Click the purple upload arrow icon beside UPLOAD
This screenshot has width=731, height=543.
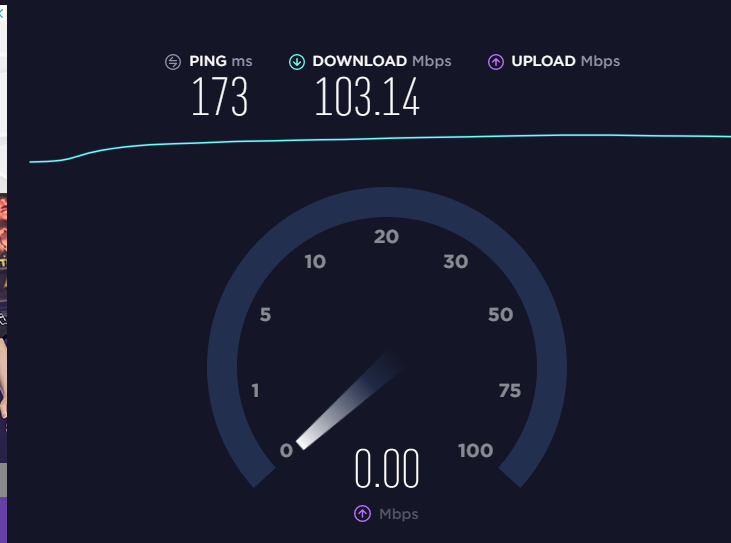point(496,62)
